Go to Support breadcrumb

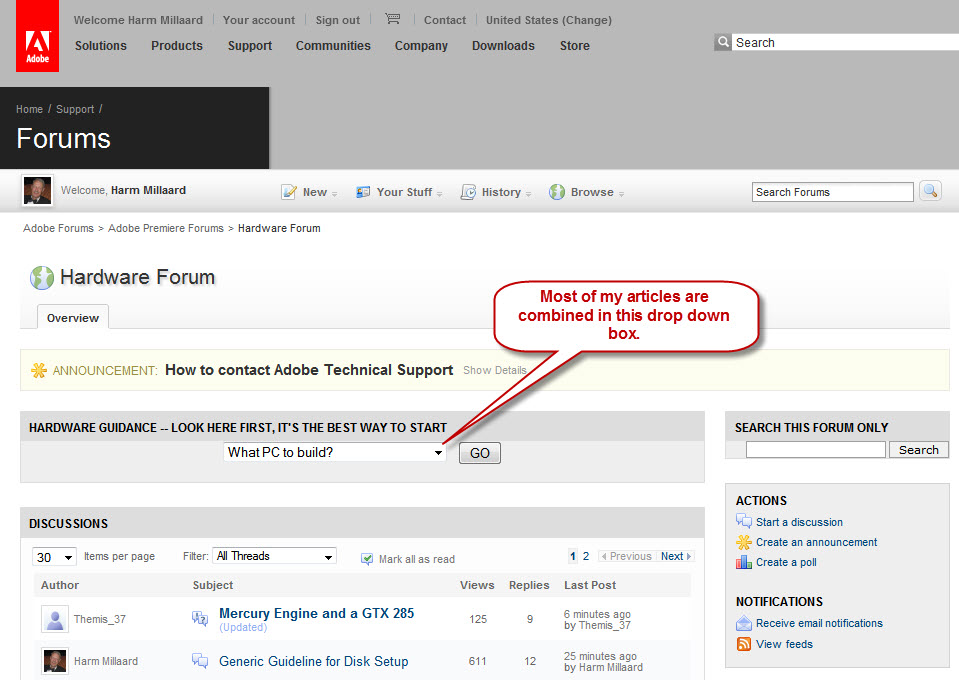point(75,109)
